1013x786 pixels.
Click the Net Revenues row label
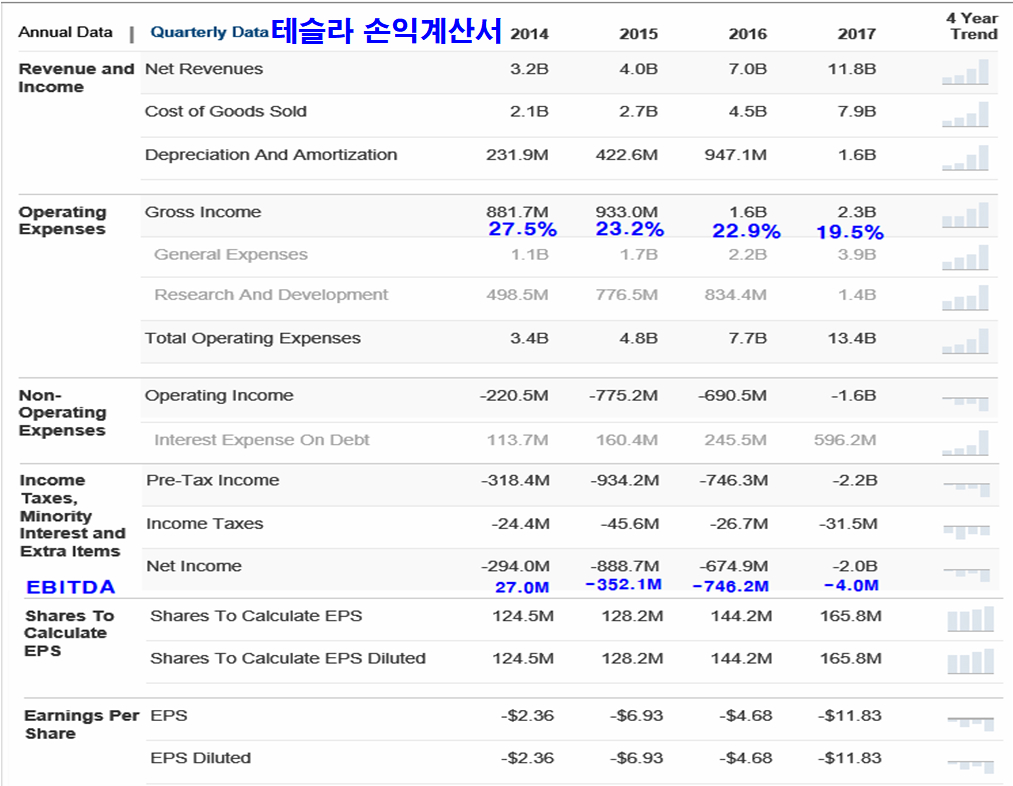(x=204, y=69)
